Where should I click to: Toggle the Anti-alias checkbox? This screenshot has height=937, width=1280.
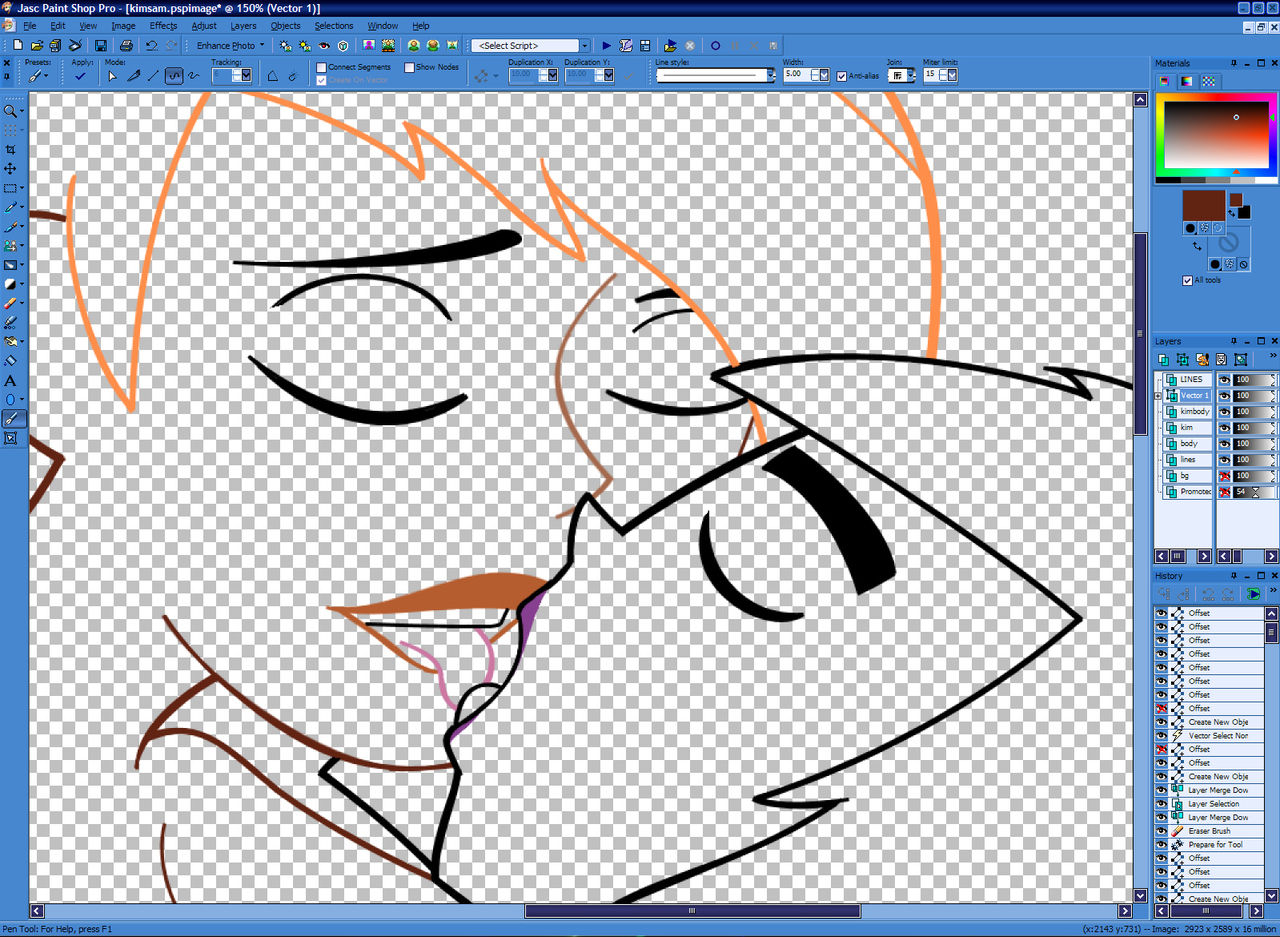(x=842, y=76)
